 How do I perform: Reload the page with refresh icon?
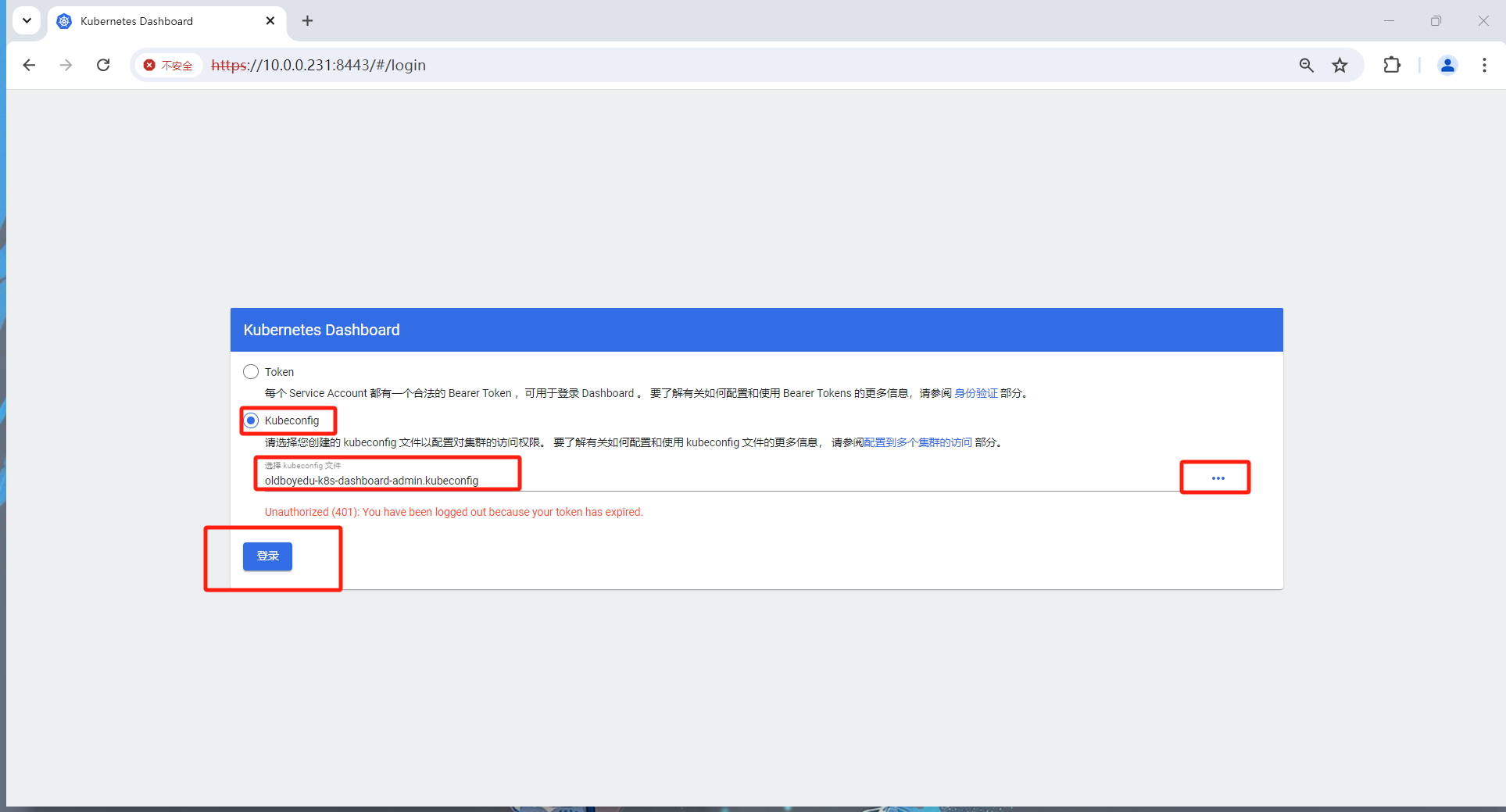coord(103,65)
